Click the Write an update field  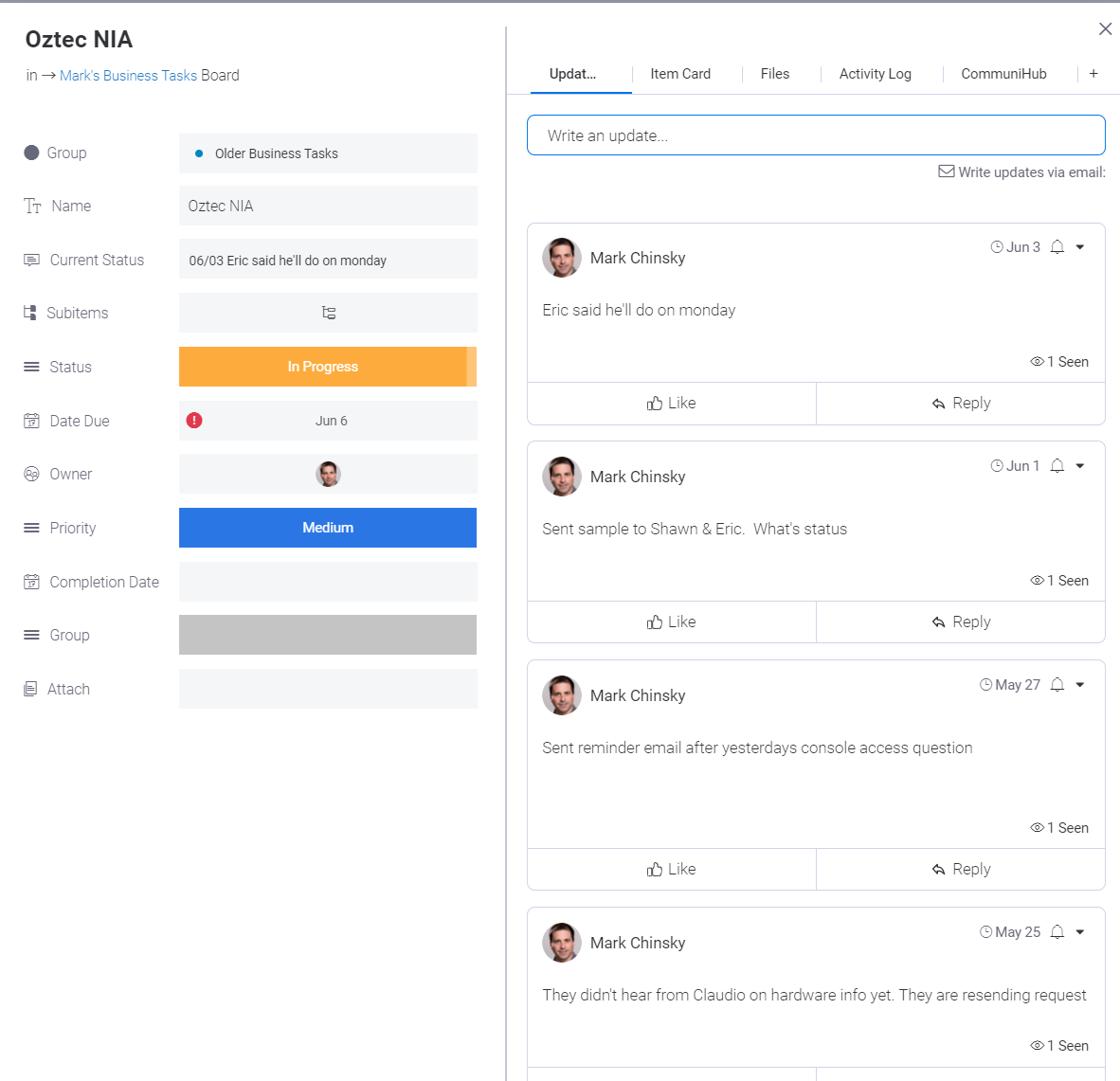pyautogui.click(x=816, y=135)
